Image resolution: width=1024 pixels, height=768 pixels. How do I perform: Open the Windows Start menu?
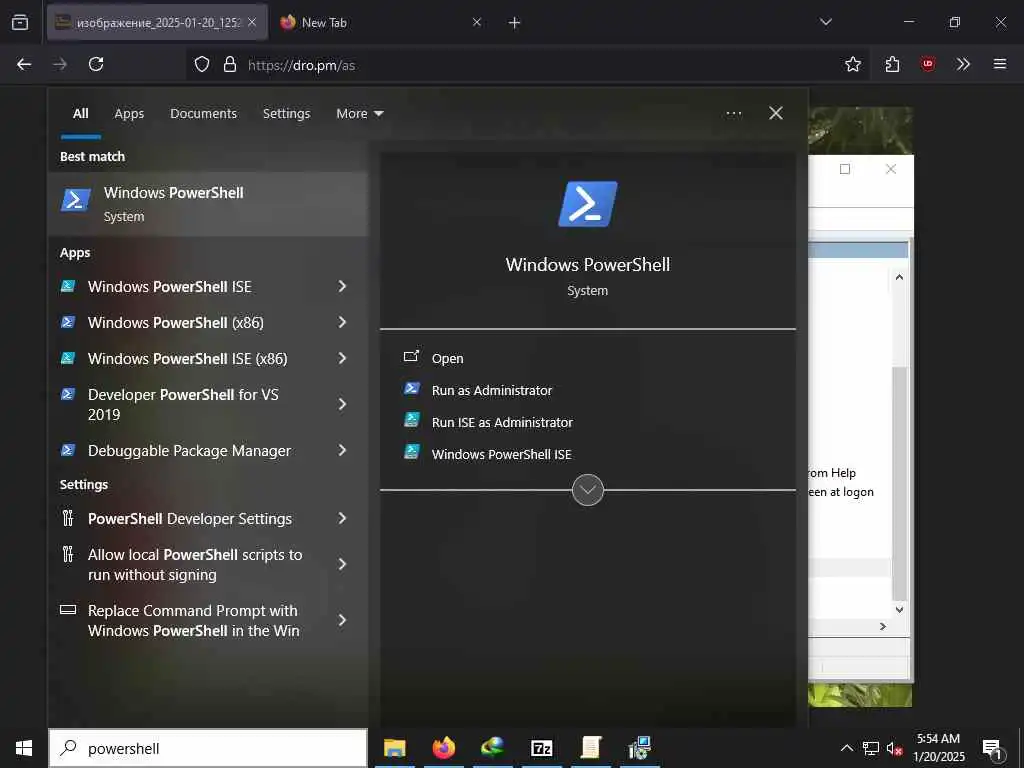(24, 748)
